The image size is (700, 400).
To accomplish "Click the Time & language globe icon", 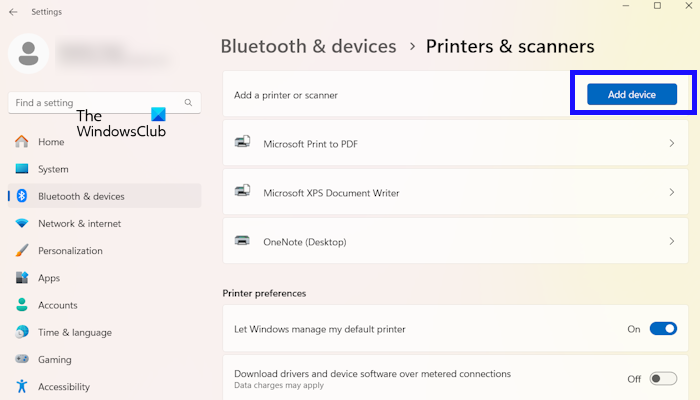I will click(x=21, y=332).
